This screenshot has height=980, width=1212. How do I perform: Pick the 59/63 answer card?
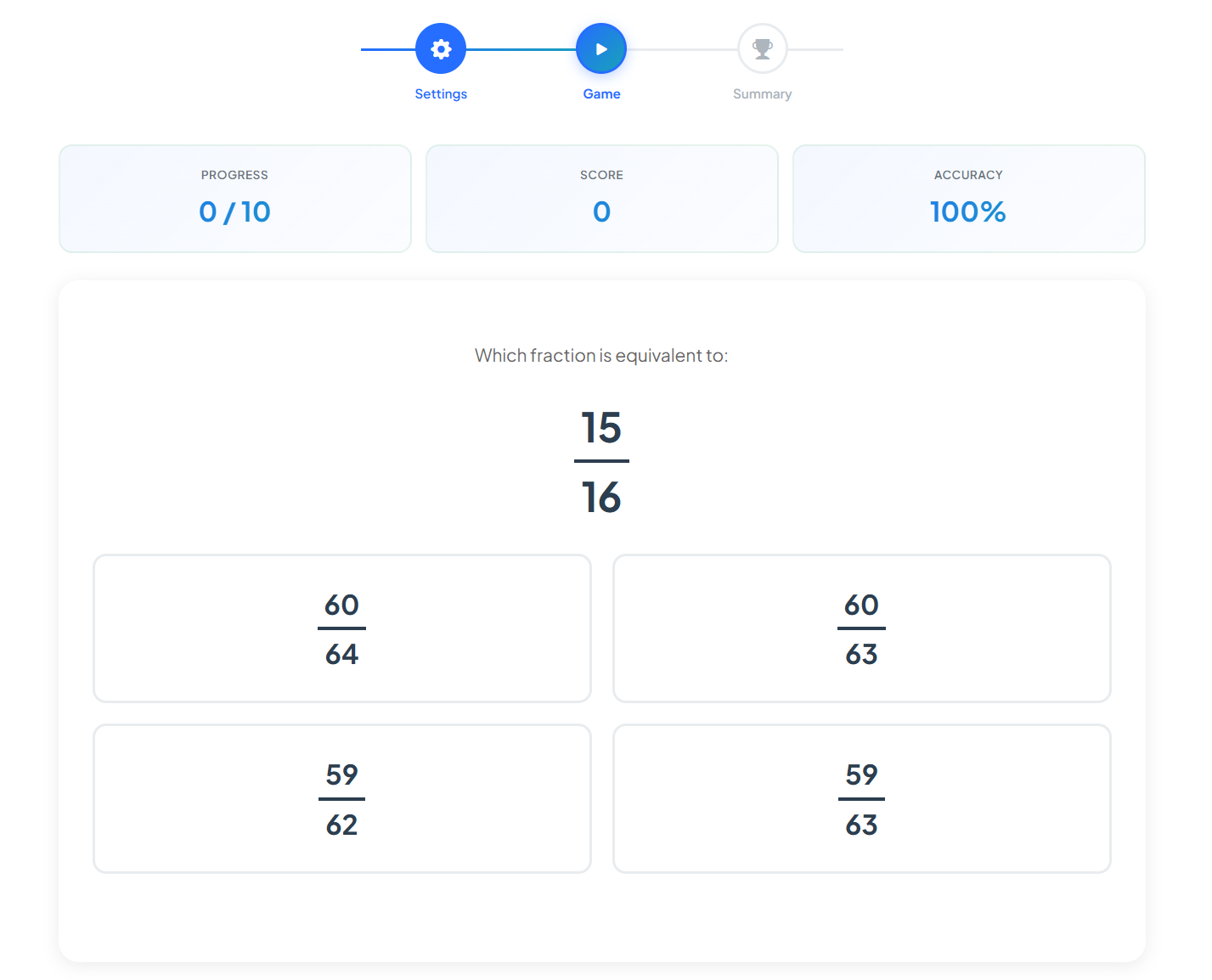[862, 798]
